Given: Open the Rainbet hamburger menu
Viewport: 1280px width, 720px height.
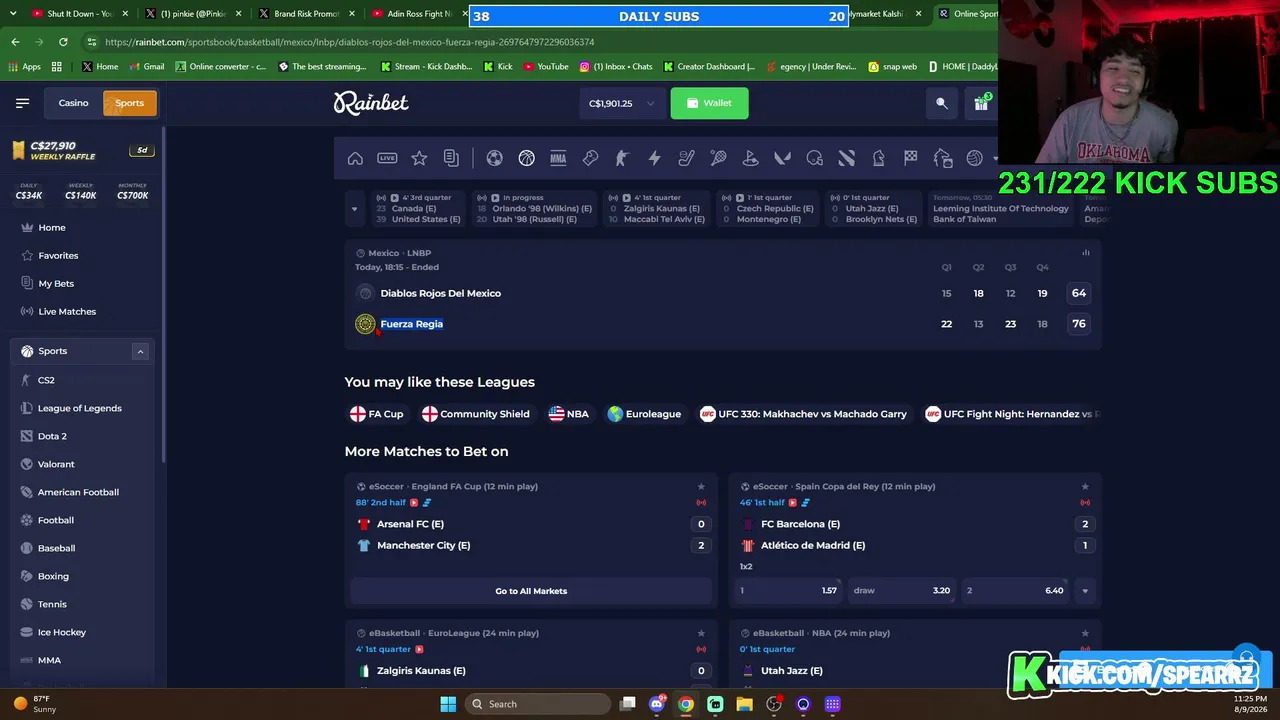Looking at the screenshot, I should (22, 103).
